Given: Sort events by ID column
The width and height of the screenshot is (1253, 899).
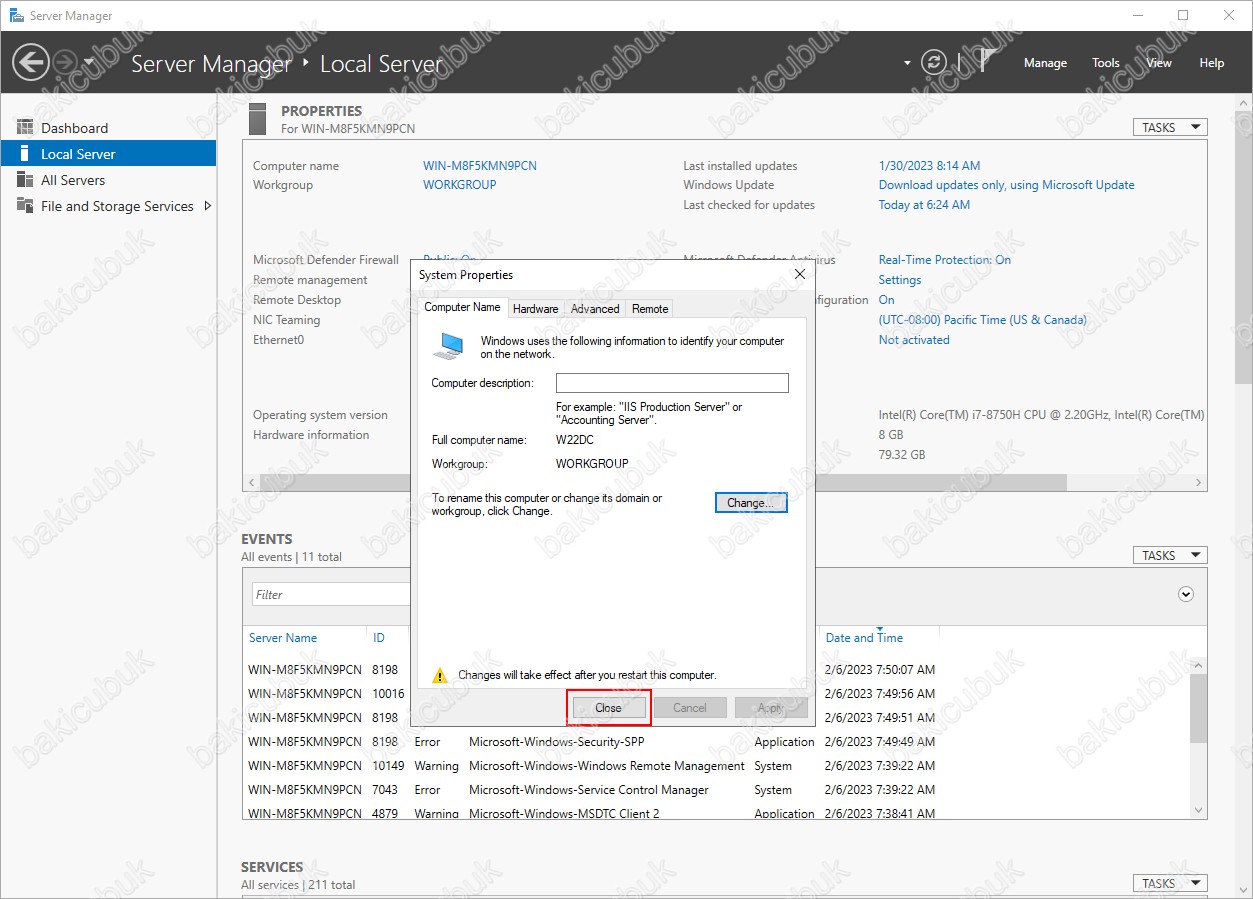Looking at the screenshot, I should coord(379,638).
